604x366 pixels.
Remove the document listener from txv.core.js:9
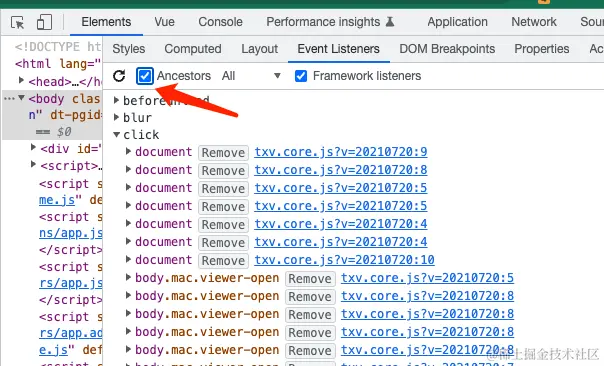[x=223, y=153]
